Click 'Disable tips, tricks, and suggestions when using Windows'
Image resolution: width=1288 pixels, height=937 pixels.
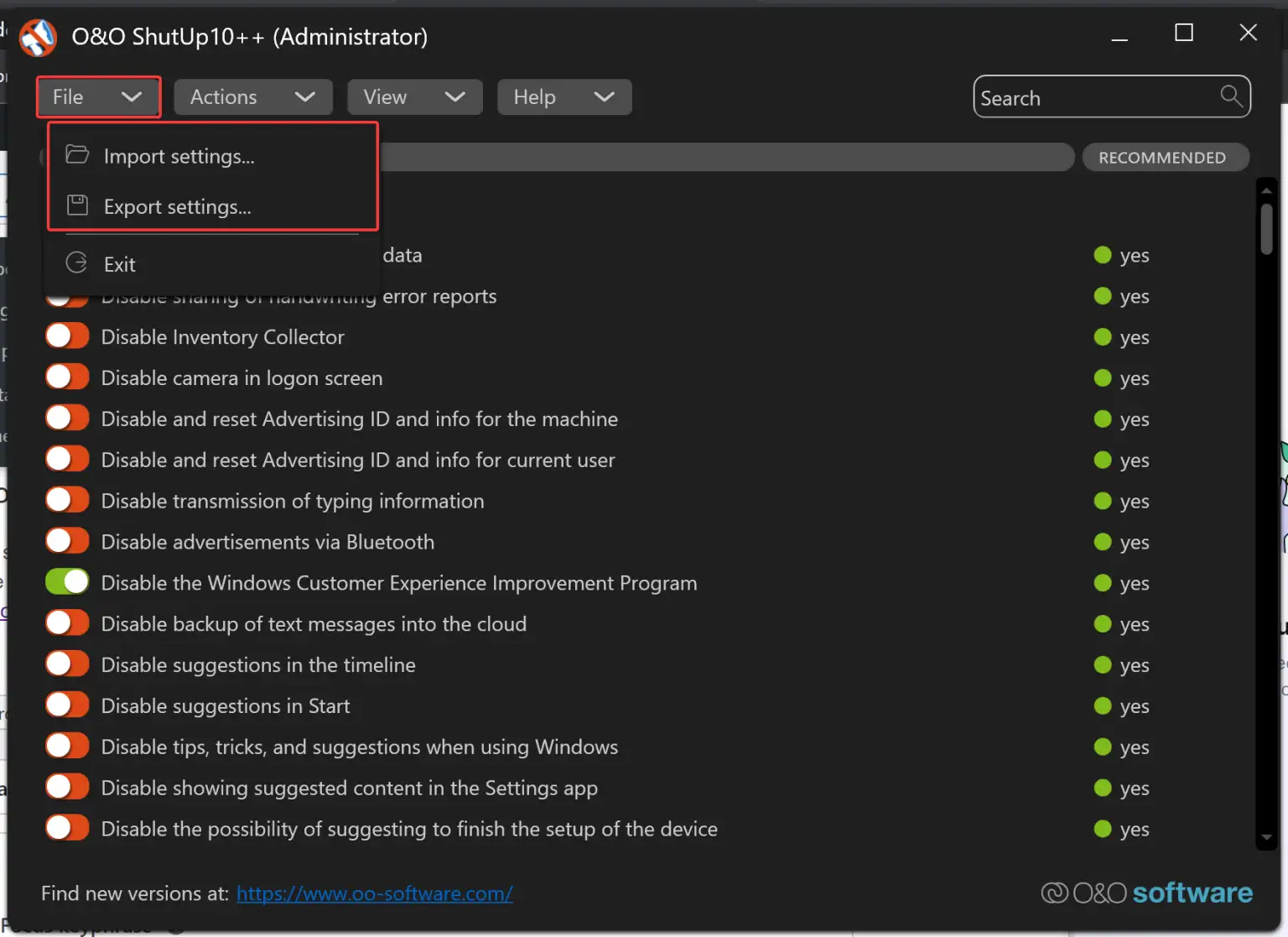360,747
